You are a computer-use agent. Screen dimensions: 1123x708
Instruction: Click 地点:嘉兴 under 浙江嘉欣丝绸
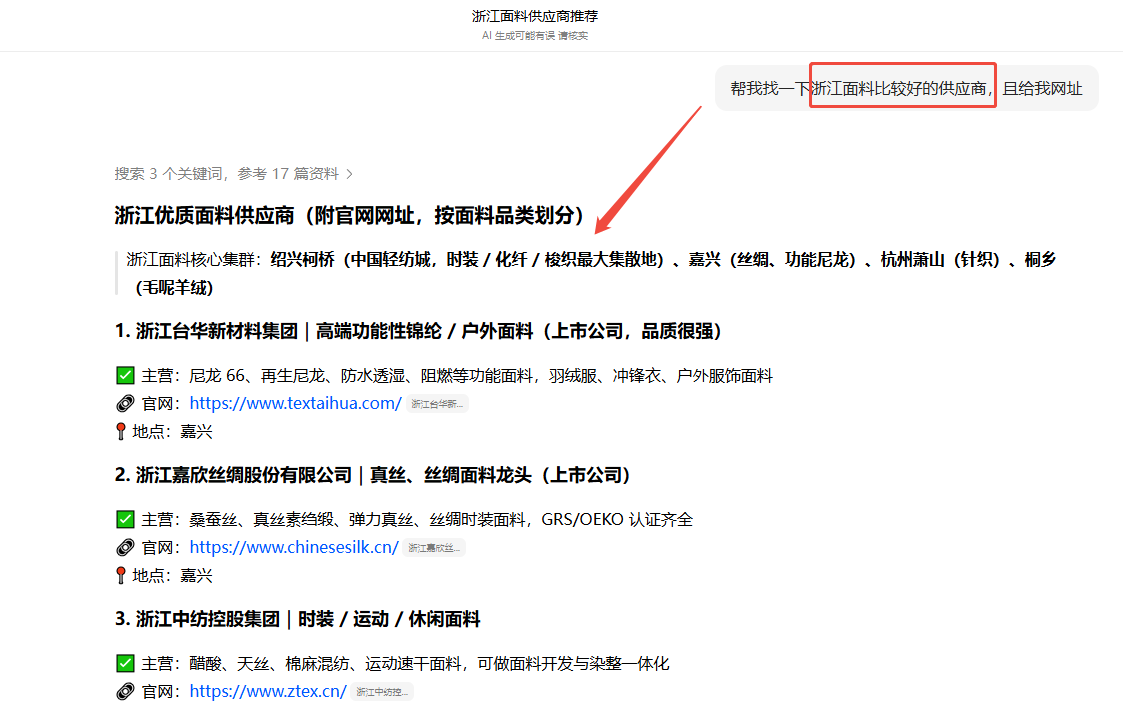pos(173,576)
